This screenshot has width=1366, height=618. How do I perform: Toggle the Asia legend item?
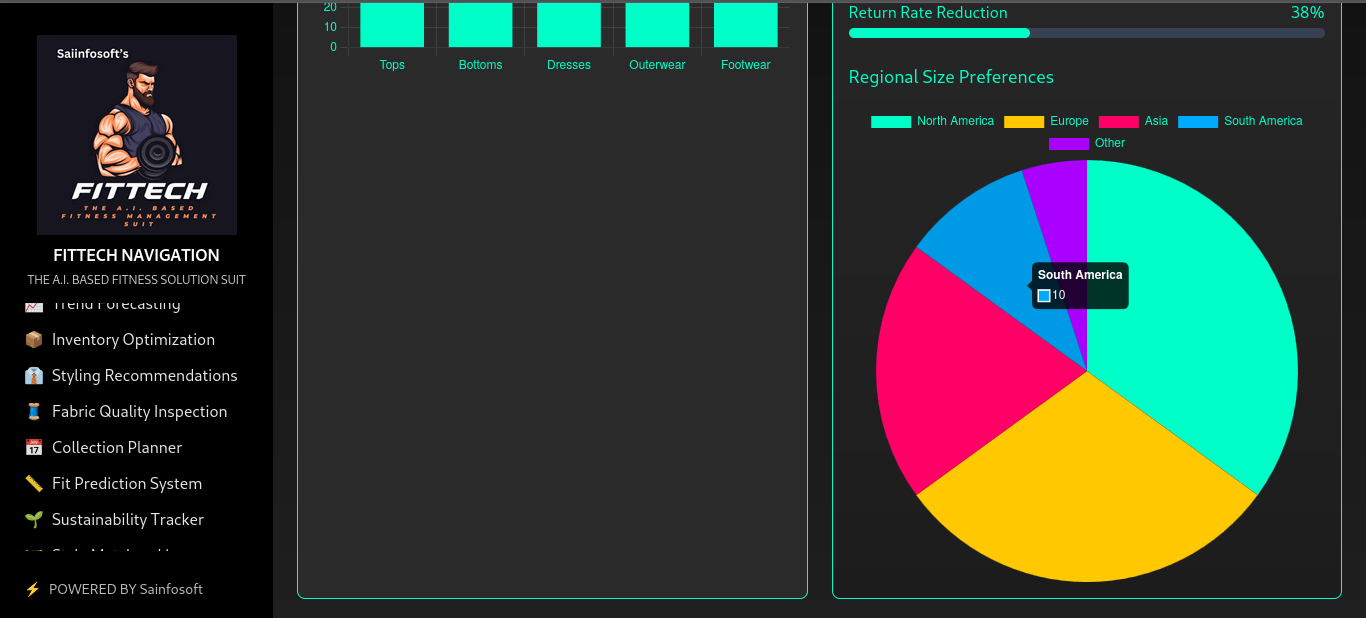point(1133,121)
